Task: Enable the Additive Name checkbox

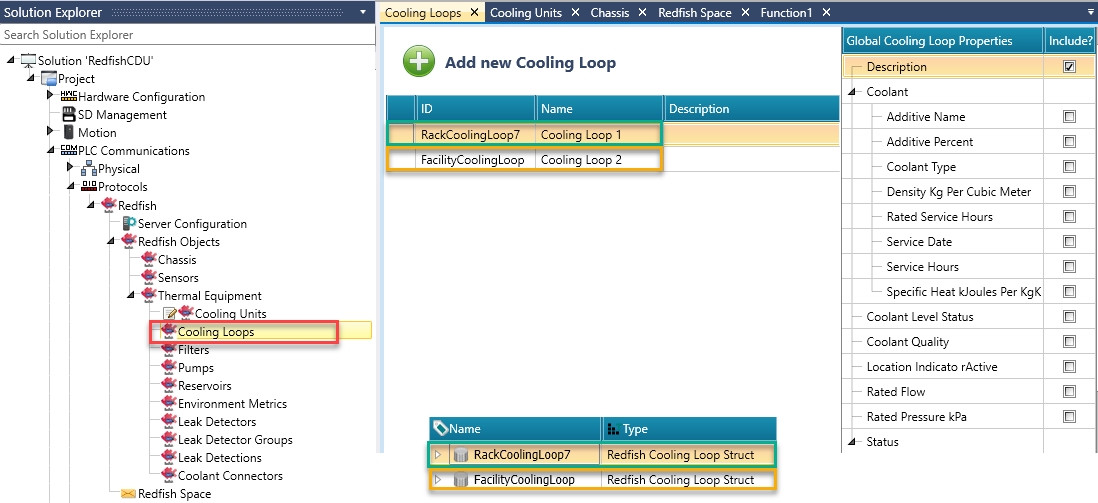Action: click(x=1069, y=117)
